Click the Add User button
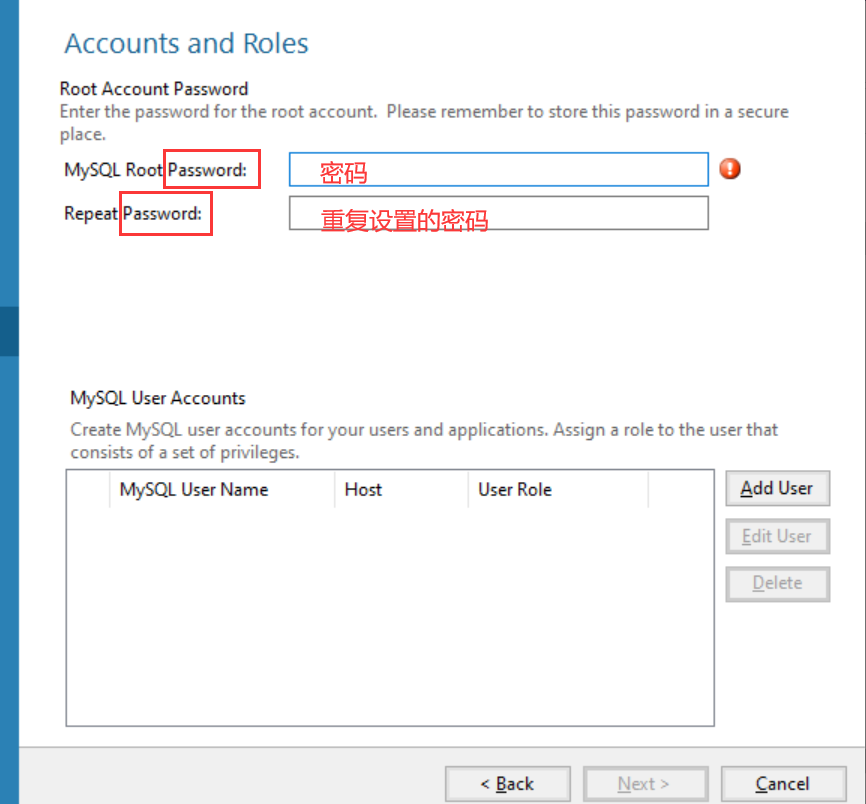 point(778,488)
